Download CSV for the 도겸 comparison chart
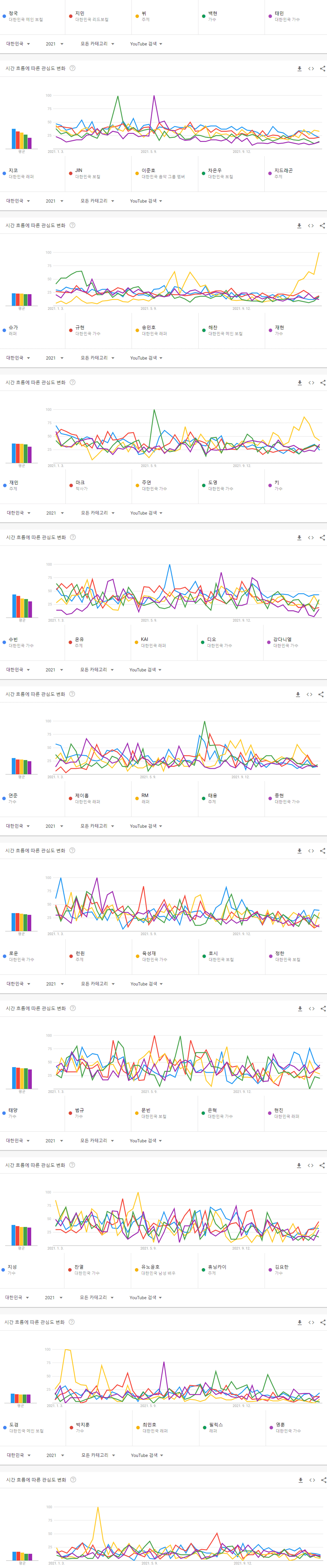This screenshot has width=327, height=1568. (300, 1480)
